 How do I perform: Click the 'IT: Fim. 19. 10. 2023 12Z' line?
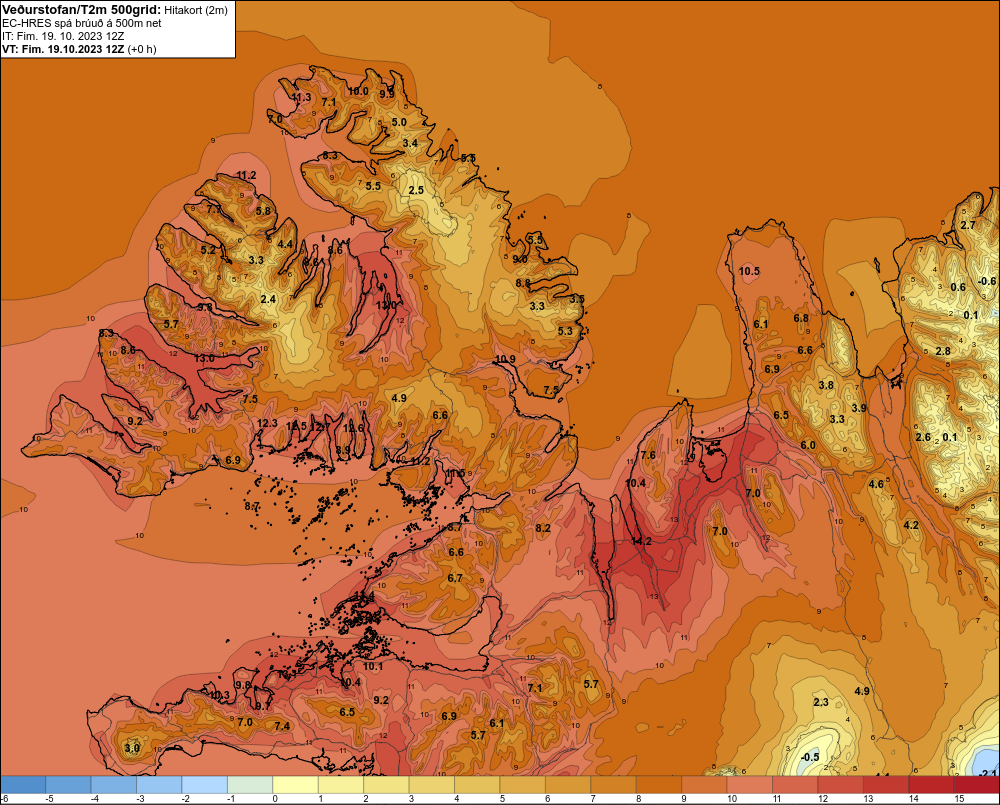(63, 36)
